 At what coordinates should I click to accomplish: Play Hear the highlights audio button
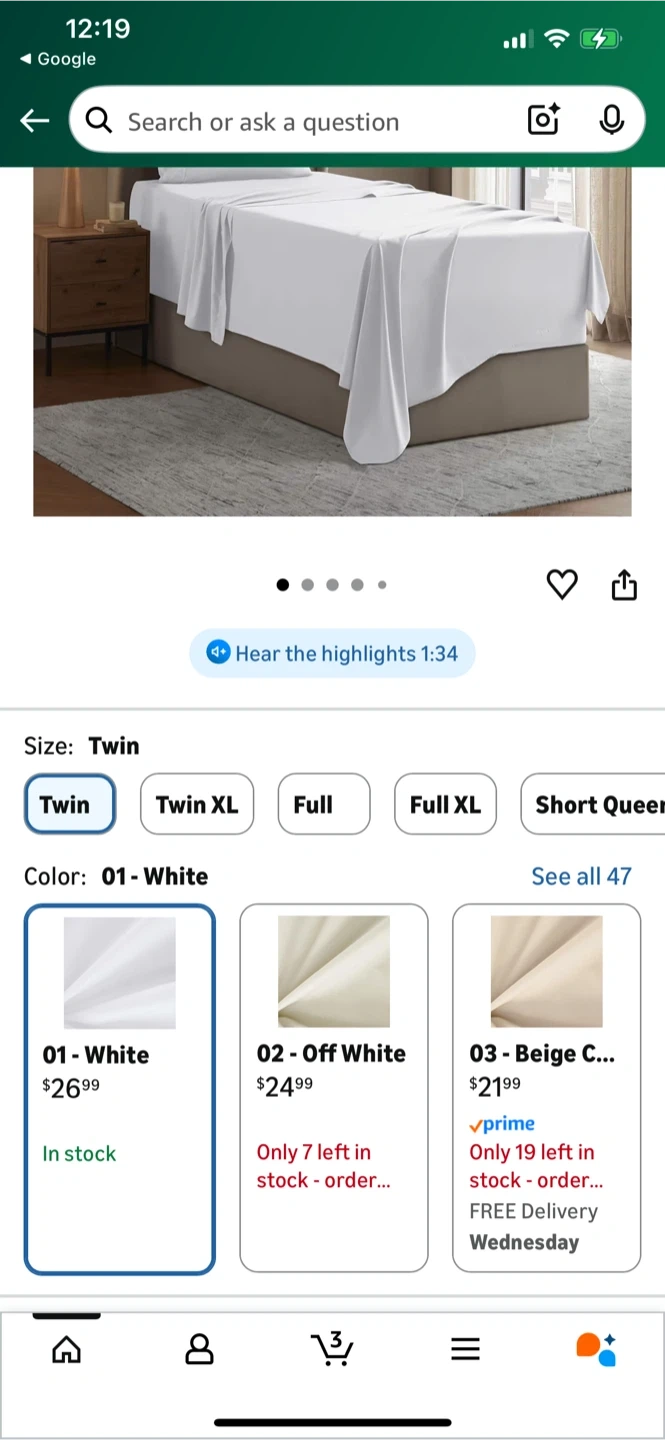(x=332, y=654)
